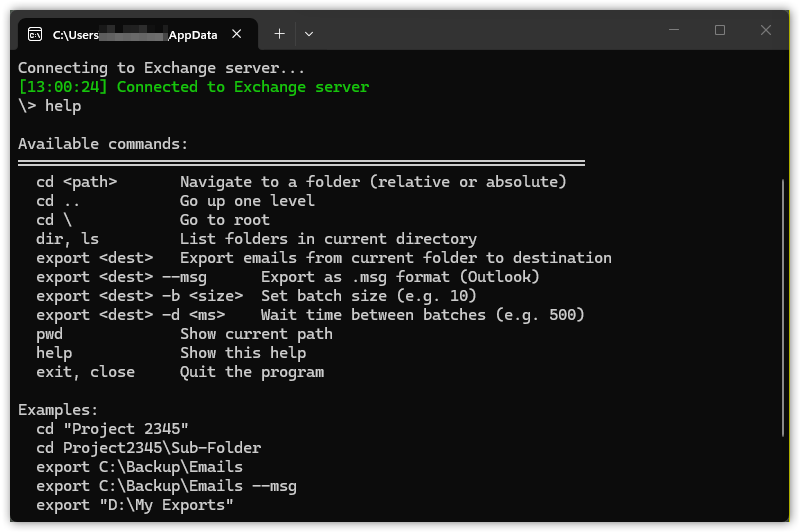The width and height of the screenshot is (800, 532).
Task: Click the 'Examples:' heading text
Action: [x=58, y=410]
